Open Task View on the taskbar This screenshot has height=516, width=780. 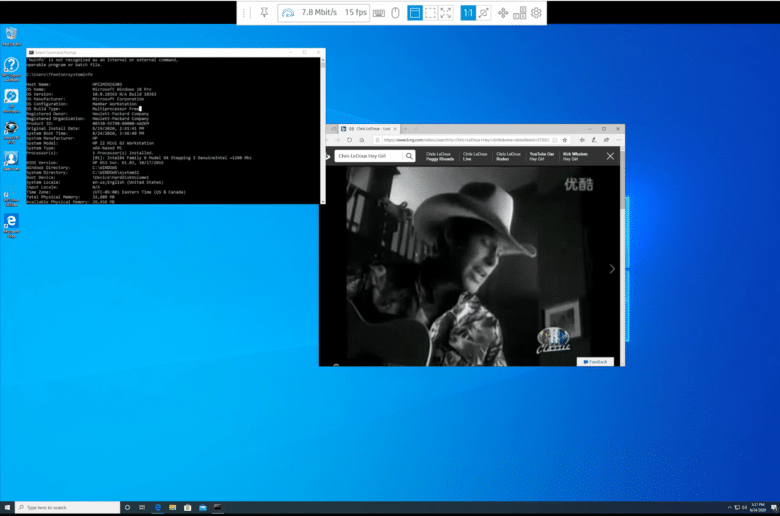pos(142,508)
